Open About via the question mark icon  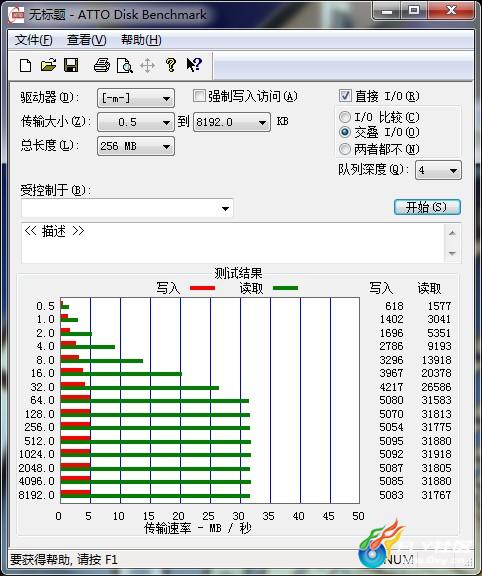[x=170, y=65]
